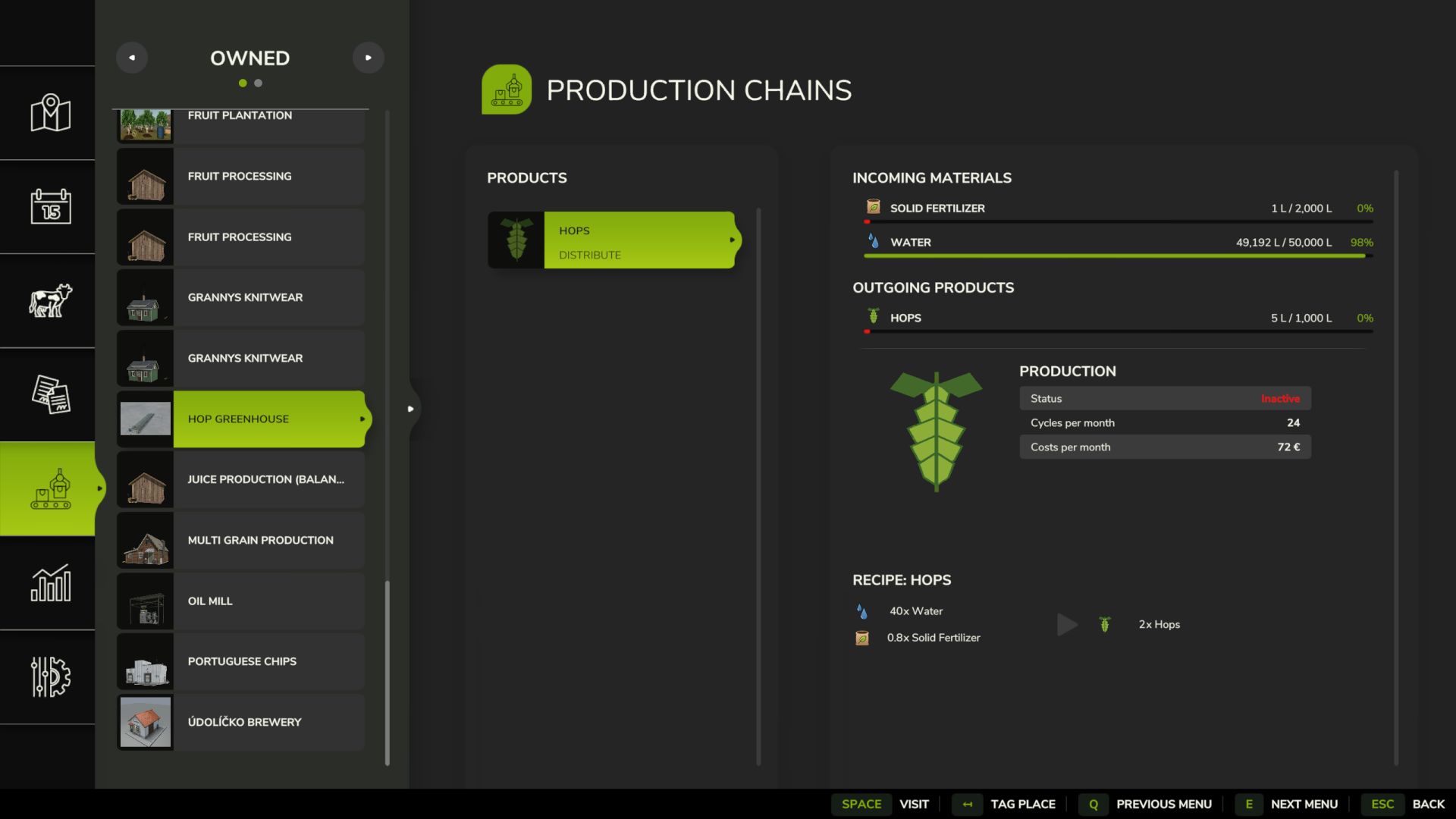1456x819 pixels.
Task: Click the Tag Place button
Action: point(1005,804)
